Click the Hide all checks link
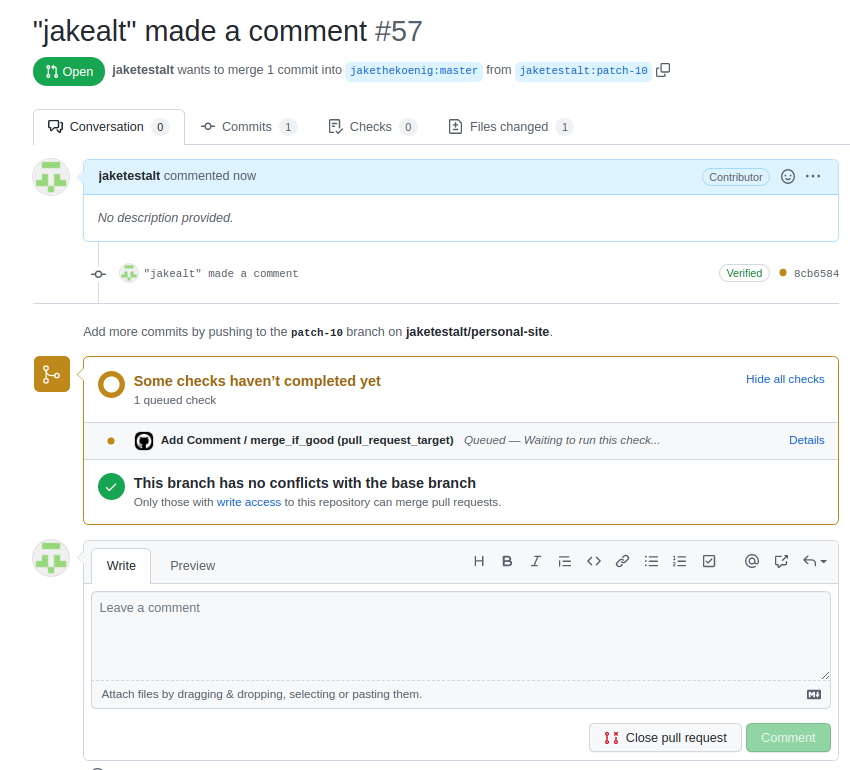Image resolution: width=850 pixels, height=770 pixels. (785, 379)
